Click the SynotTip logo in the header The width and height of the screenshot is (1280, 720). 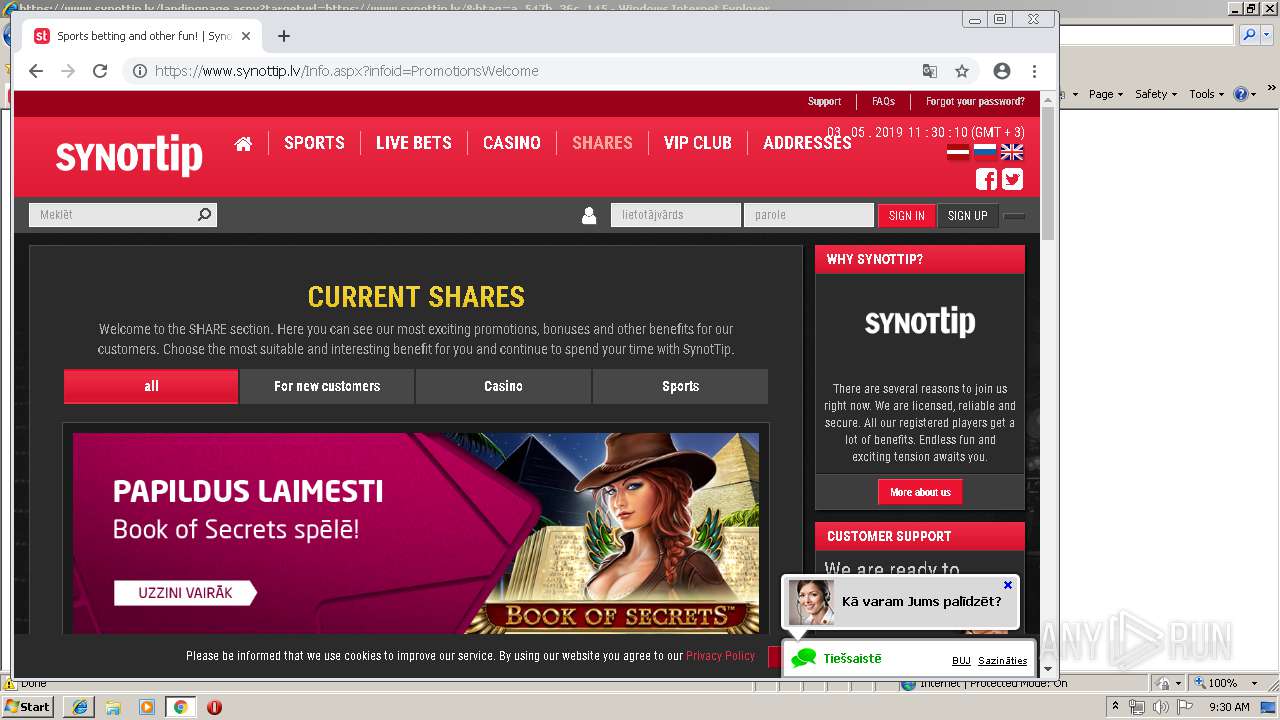click(129, 154)
